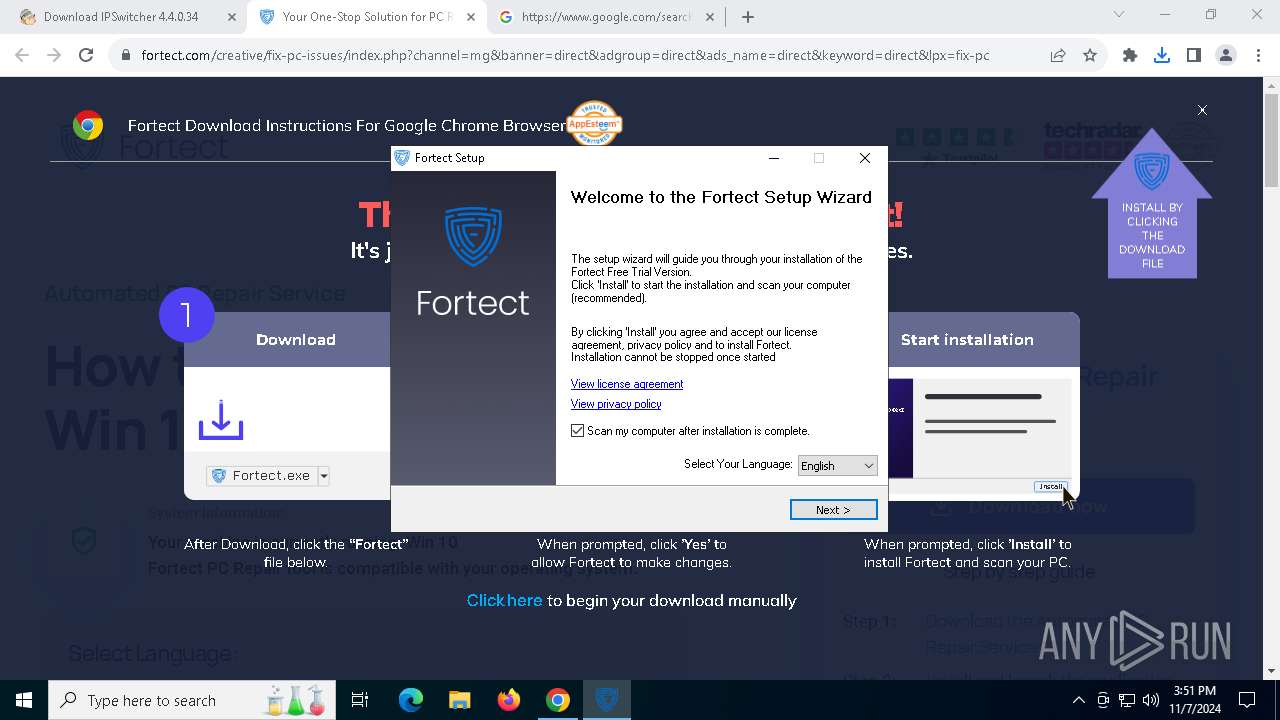Click Chrome icon on taskbar
The width and height of the screenshot is (1280, 720).
click(x=558, y=700)
